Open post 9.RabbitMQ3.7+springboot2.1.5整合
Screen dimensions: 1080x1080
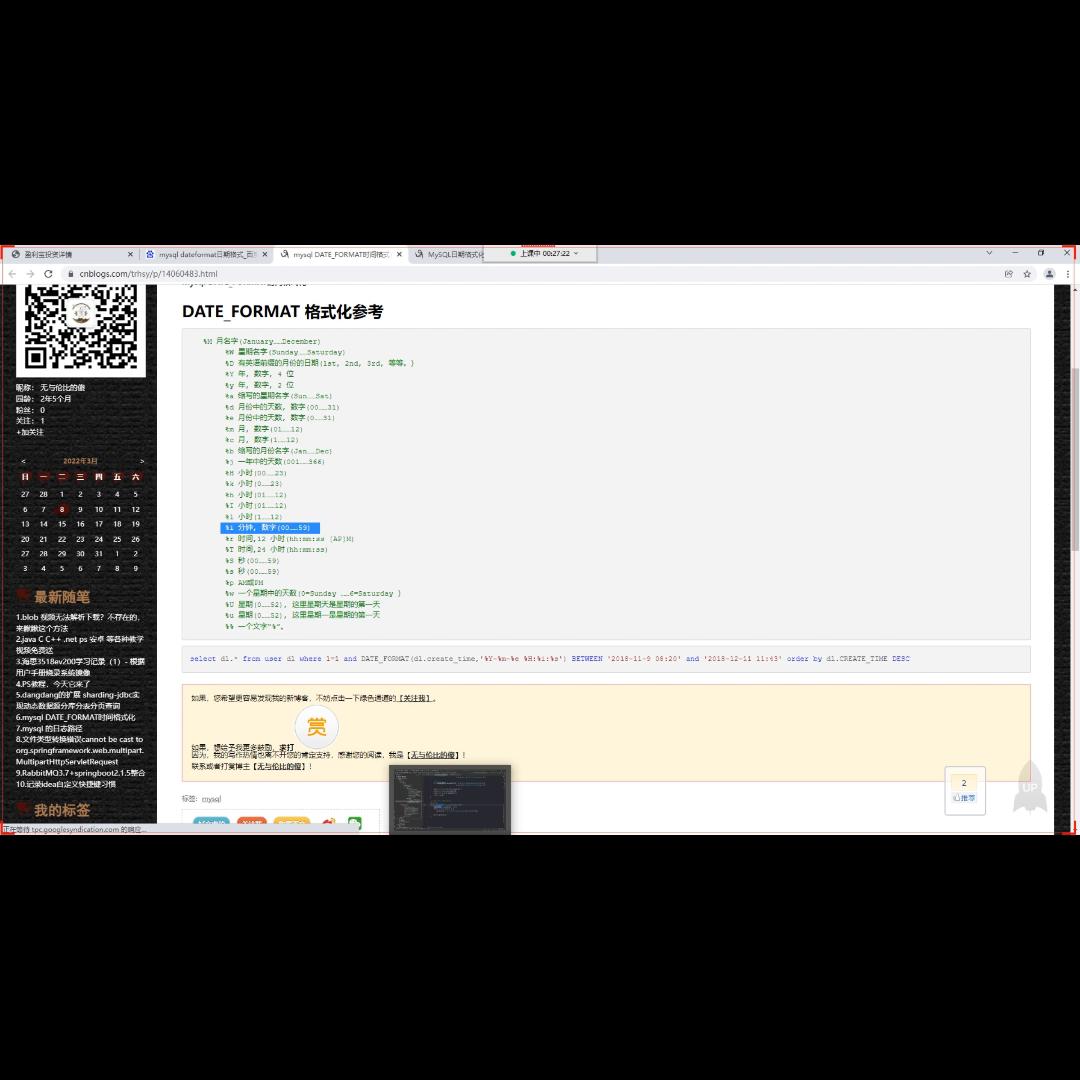point(81,773)
